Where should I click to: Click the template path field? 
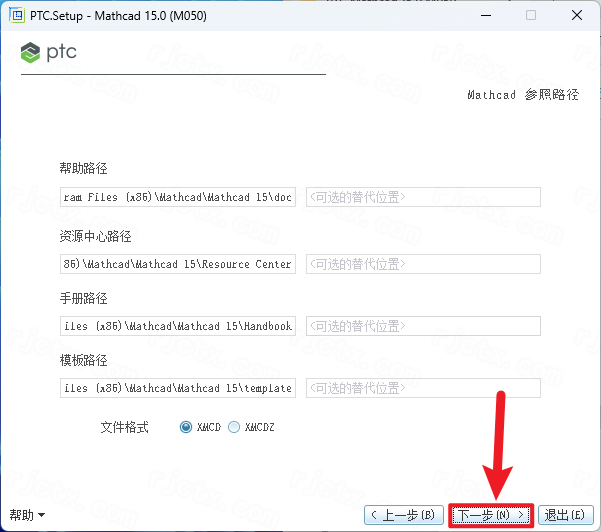177,388
